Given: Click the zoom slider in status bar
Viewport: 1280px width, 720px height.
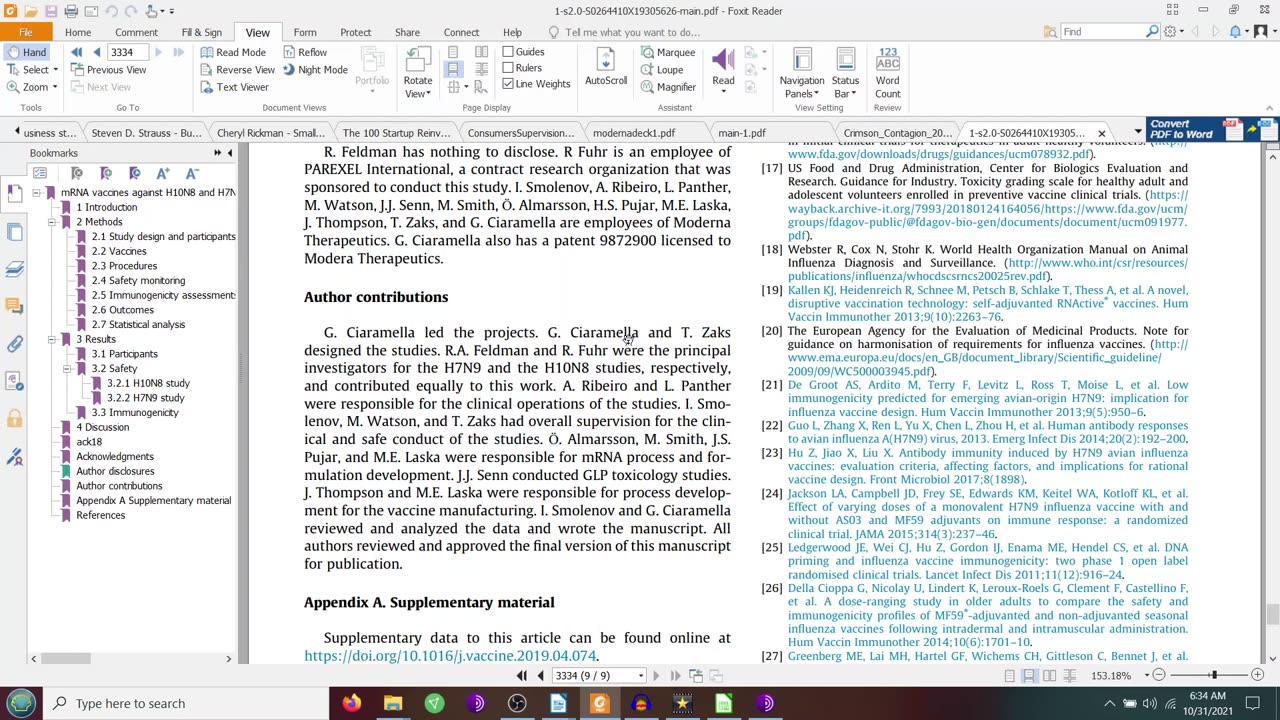Looking at the screenshot, I should click(x=1212, y=676).
